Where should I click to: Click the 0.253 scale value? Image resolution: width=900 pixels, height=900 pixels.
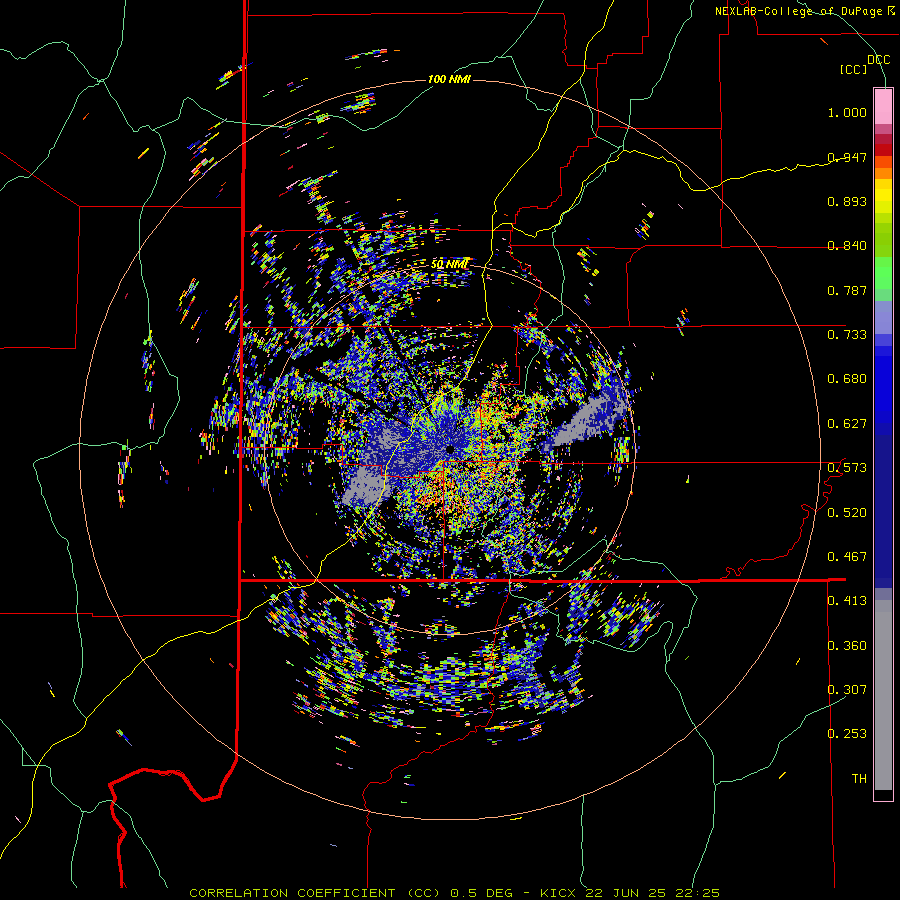tap(847, 734)
